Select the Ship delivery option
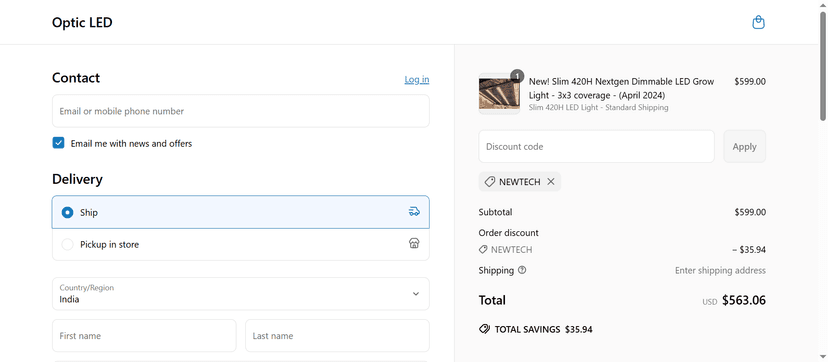Viewport: 828px width, 362px height. (x=240, y=212)
